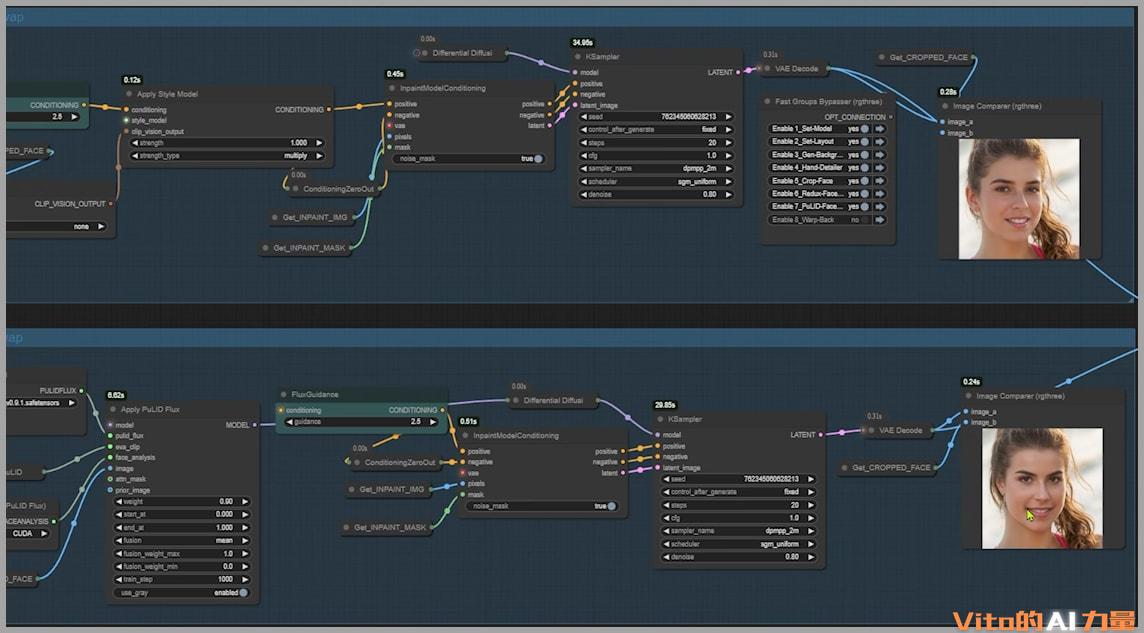Open sampler_name dropdown in the 29.85s KSampler
This screenshot has width=1144, height=633.
pyautogui.click(x=738, y=531)
